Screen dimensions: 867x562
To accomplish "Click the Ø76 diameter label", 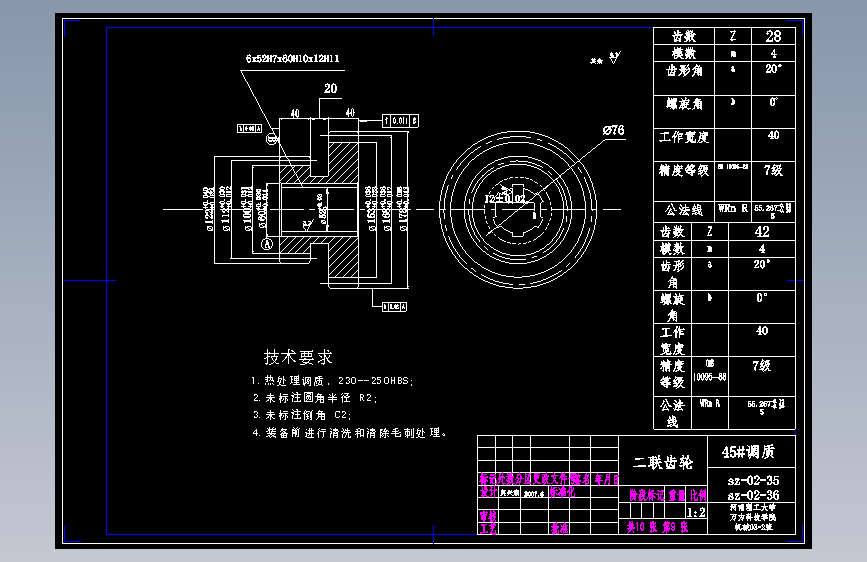I will coord(614,131).
